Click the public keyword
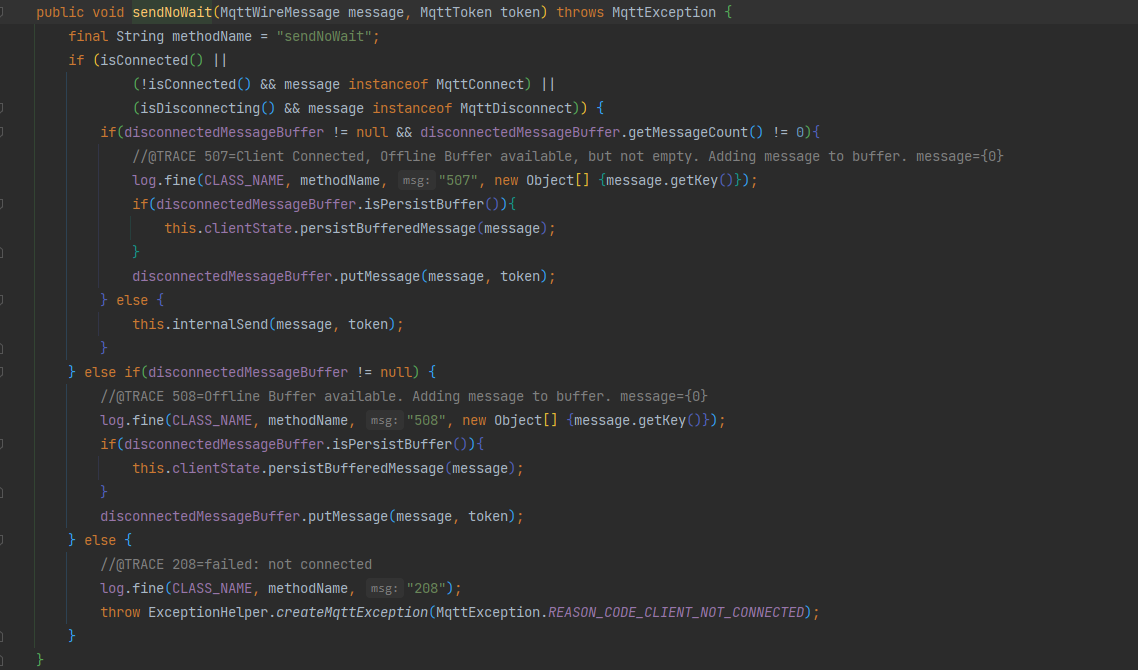The image size is (1138, 670). [x=60, y=12]
